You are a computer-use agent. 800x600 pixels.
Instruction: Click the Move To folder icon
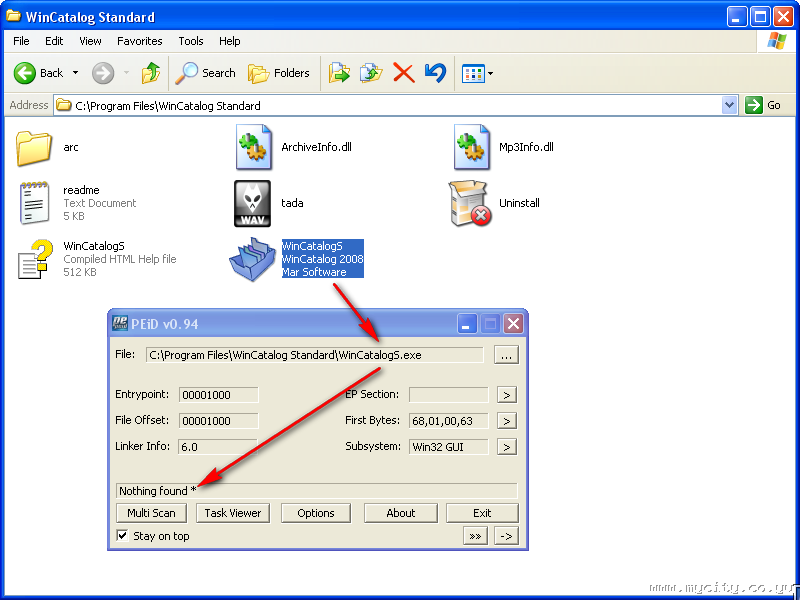[x=339, y=73]
